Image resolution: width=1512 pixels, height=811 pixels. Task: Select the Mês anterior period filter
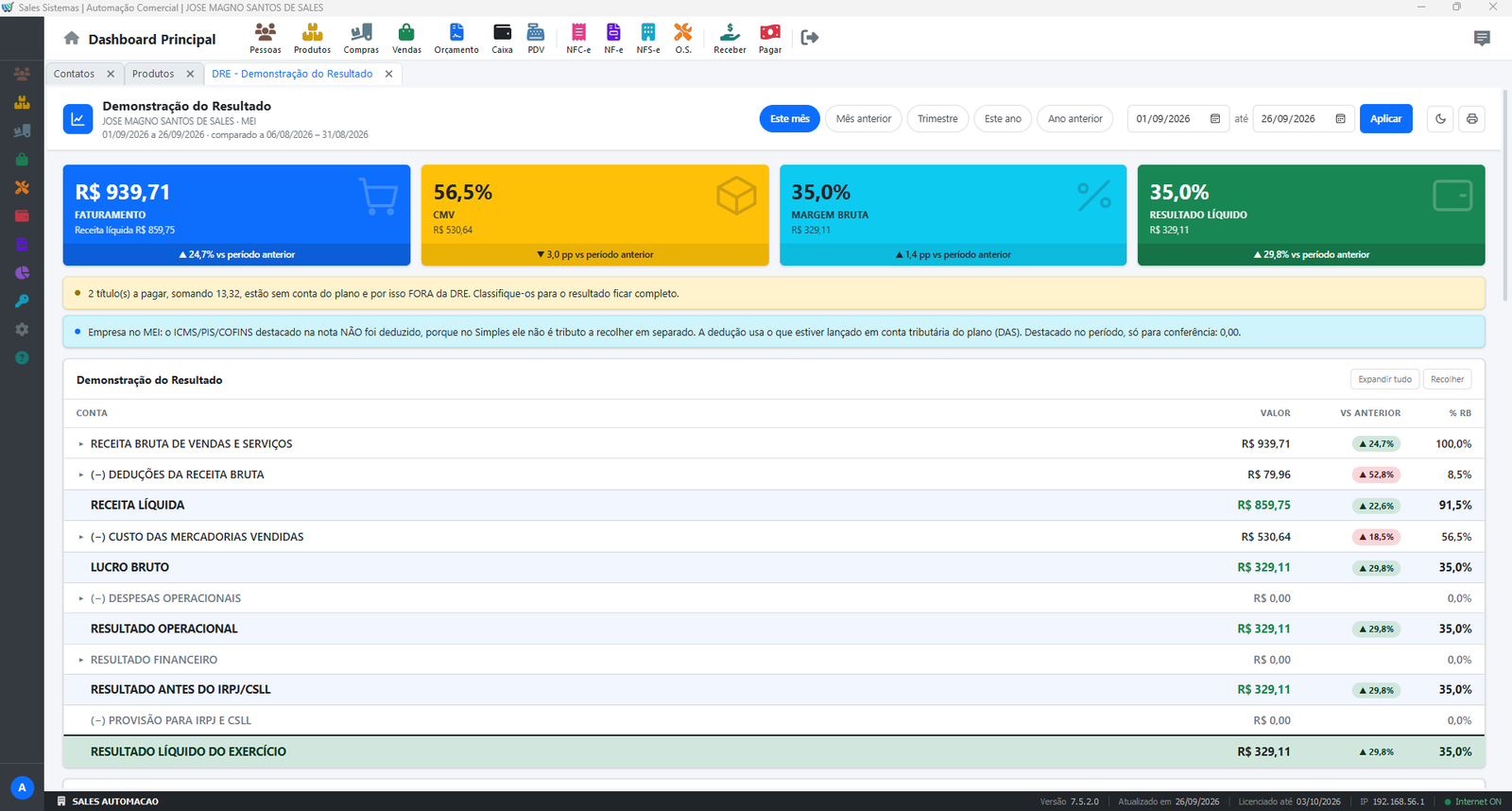tap(864, 119)
